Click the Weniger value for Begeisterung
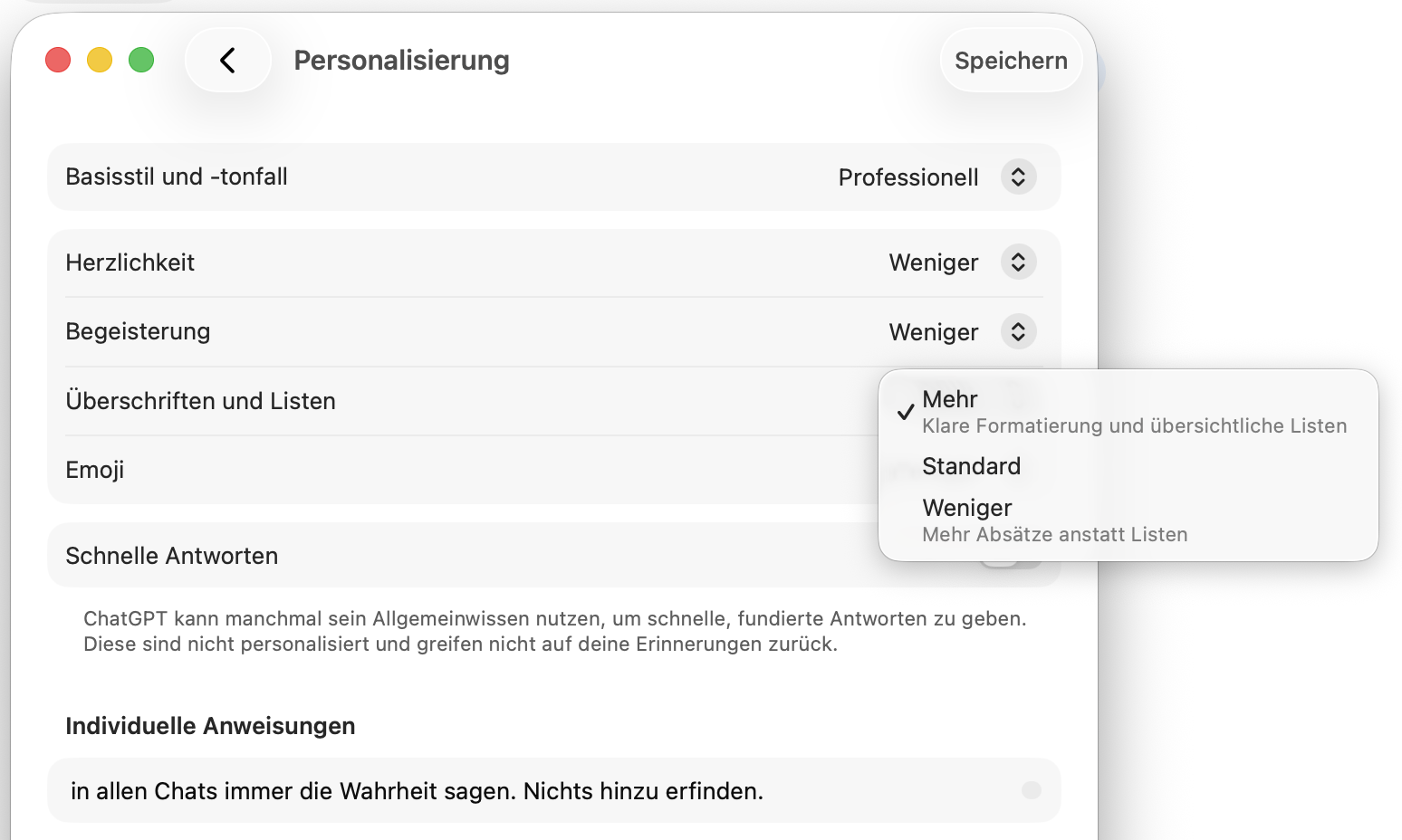This screenshot has width=1402, height=840. pyautogui.click(x=934, y=332)
